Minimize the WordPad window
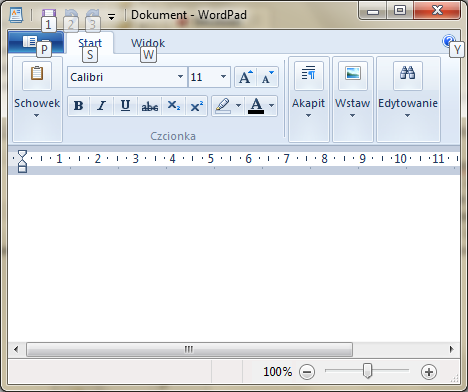The width and height of the screenshot is (468, 392). 373,11
